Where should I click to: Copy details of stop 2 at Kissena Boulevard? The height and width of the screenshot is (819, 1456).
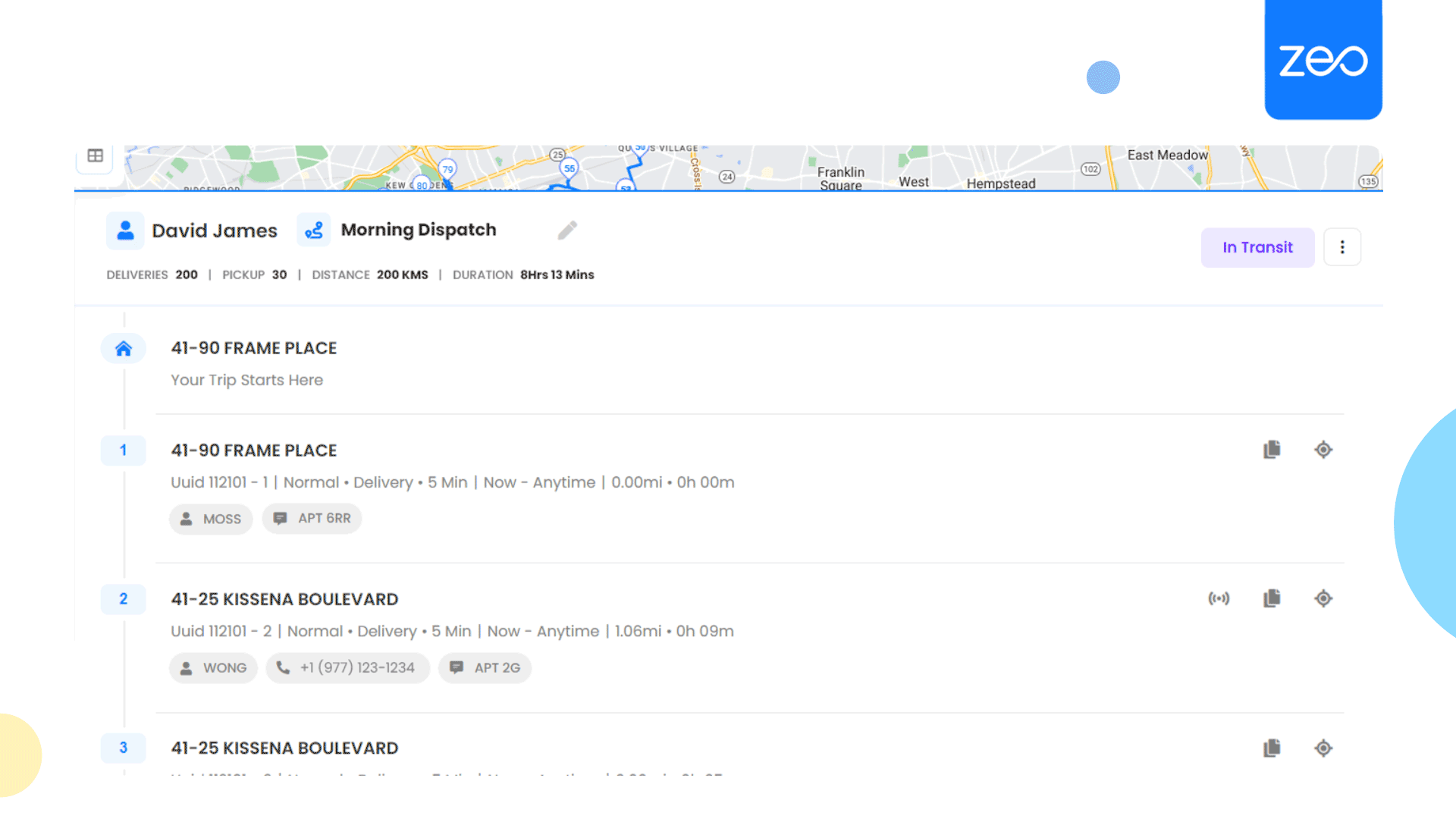[1272, 598]
